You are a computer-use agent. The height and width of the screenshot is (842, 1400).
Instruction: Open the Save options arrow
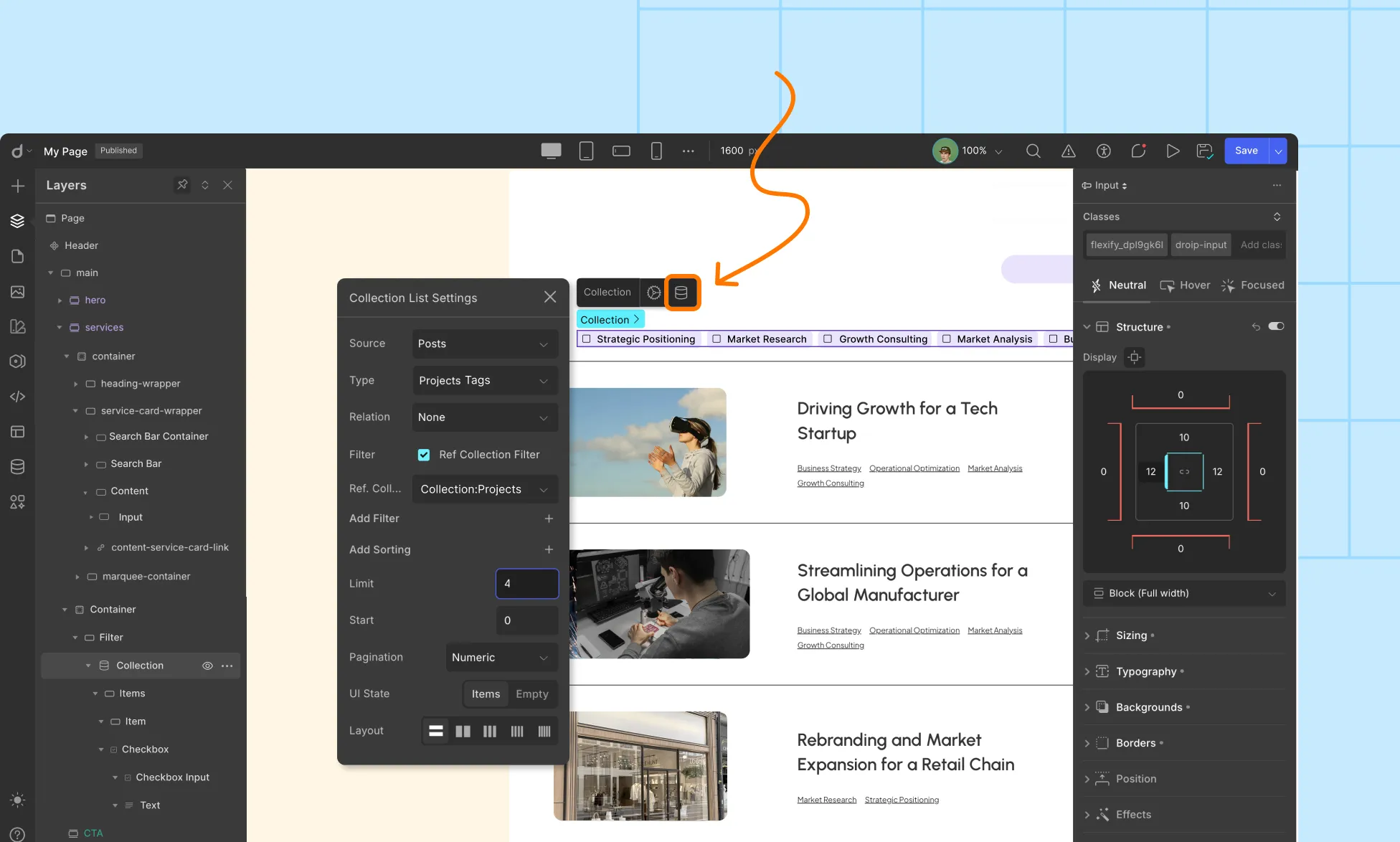(1278, 151)
